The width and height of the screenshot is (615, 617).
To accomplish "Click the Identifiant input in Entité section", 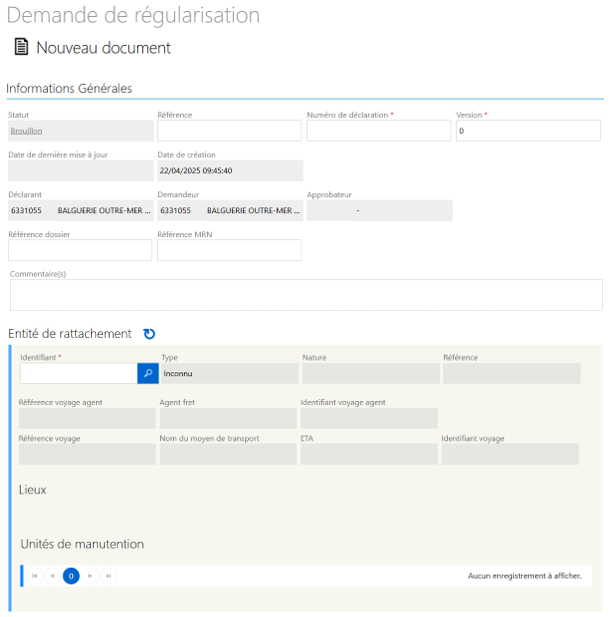I will (x=78, y=373).
